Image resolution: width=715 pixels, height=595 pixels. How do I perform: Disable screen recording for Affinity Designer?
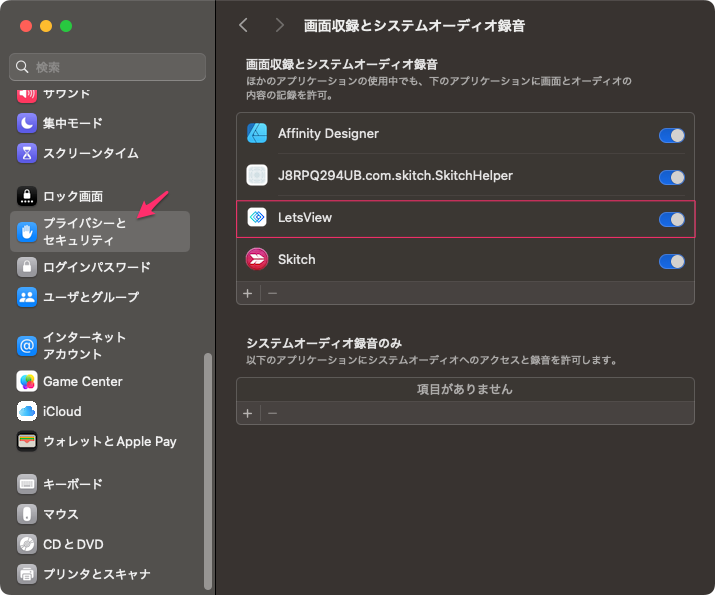[671, 135]
